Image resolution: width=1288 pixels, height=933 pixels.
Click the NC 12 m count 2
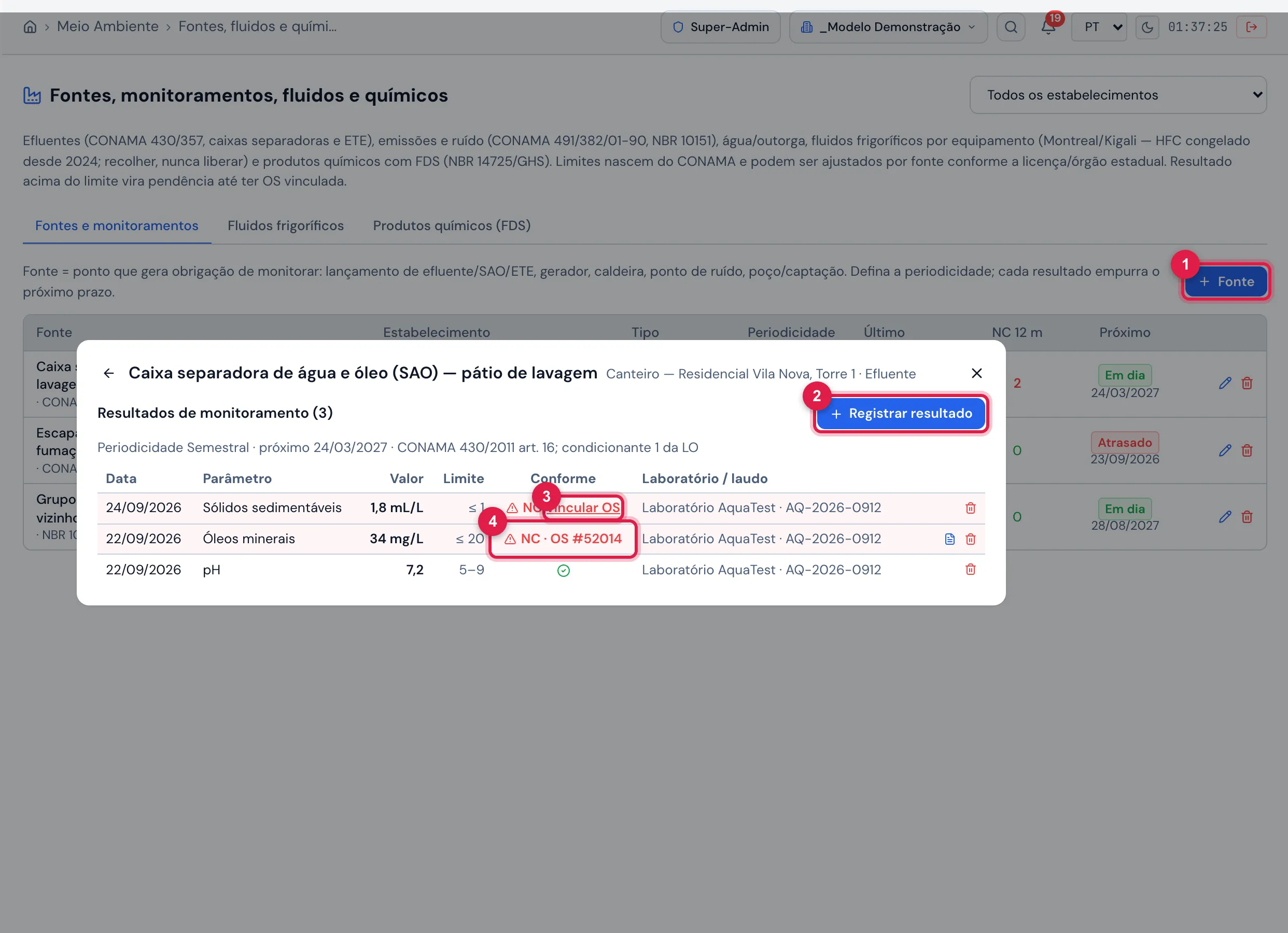pos(1017,384)
